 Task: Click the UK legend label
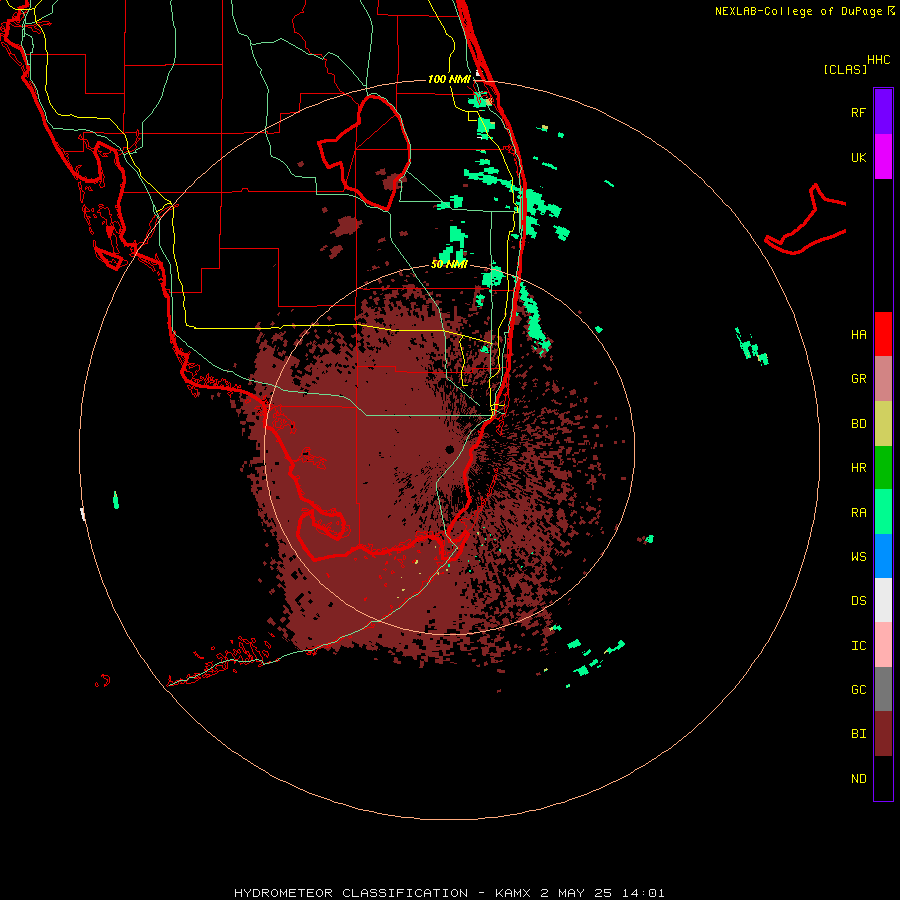coord(858,157)
